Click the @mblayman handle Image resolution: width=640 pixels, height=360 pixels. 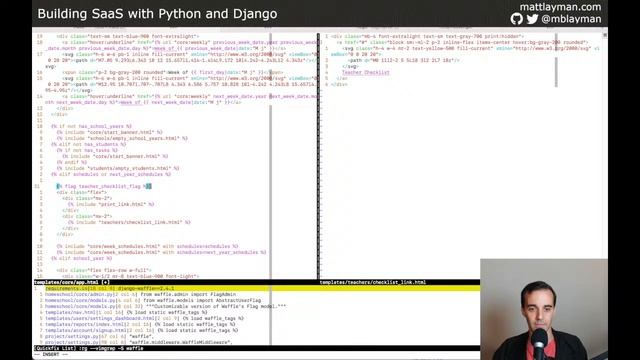click(571, 19)
